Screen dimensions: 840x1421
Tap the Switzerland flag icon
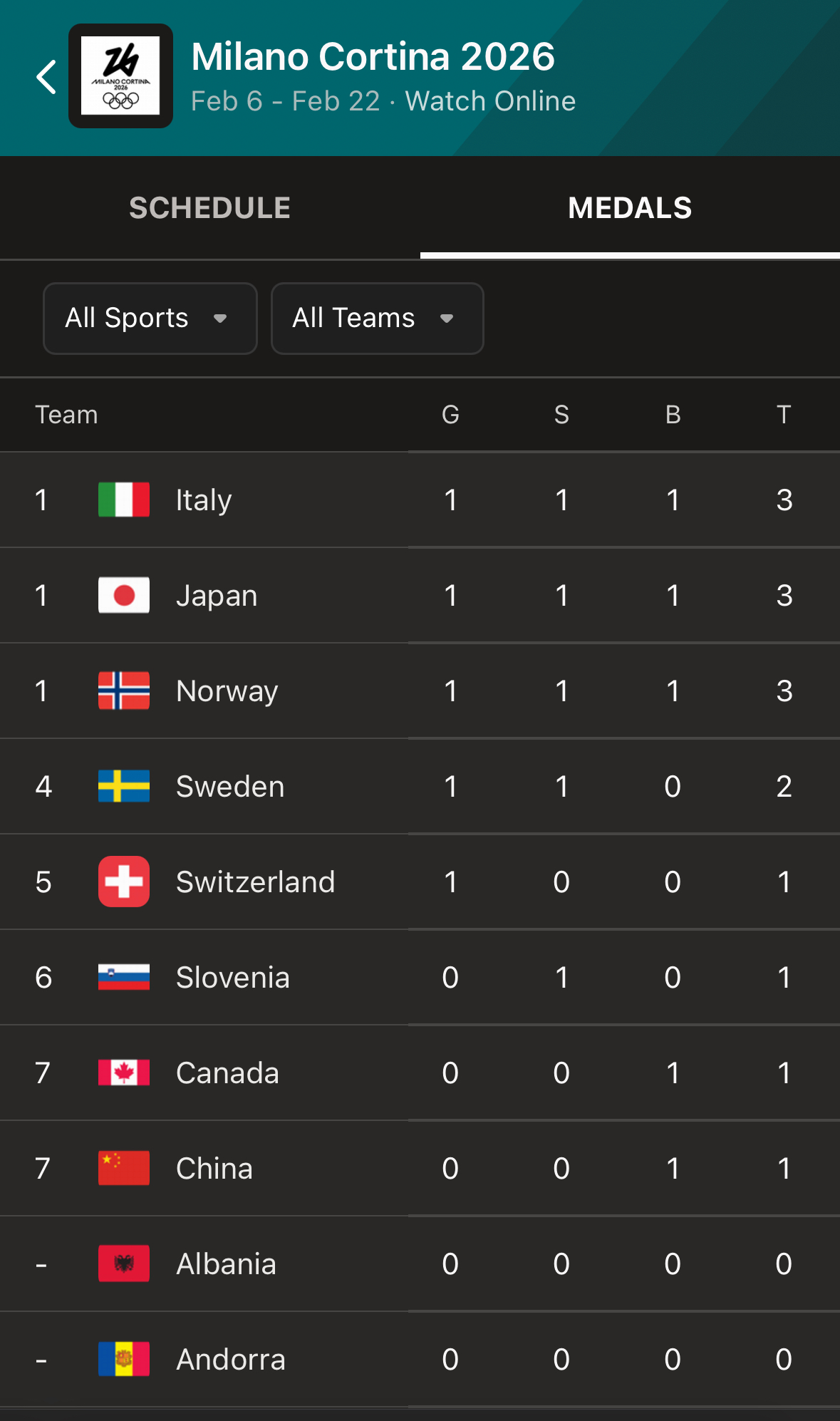pos(124,882)
